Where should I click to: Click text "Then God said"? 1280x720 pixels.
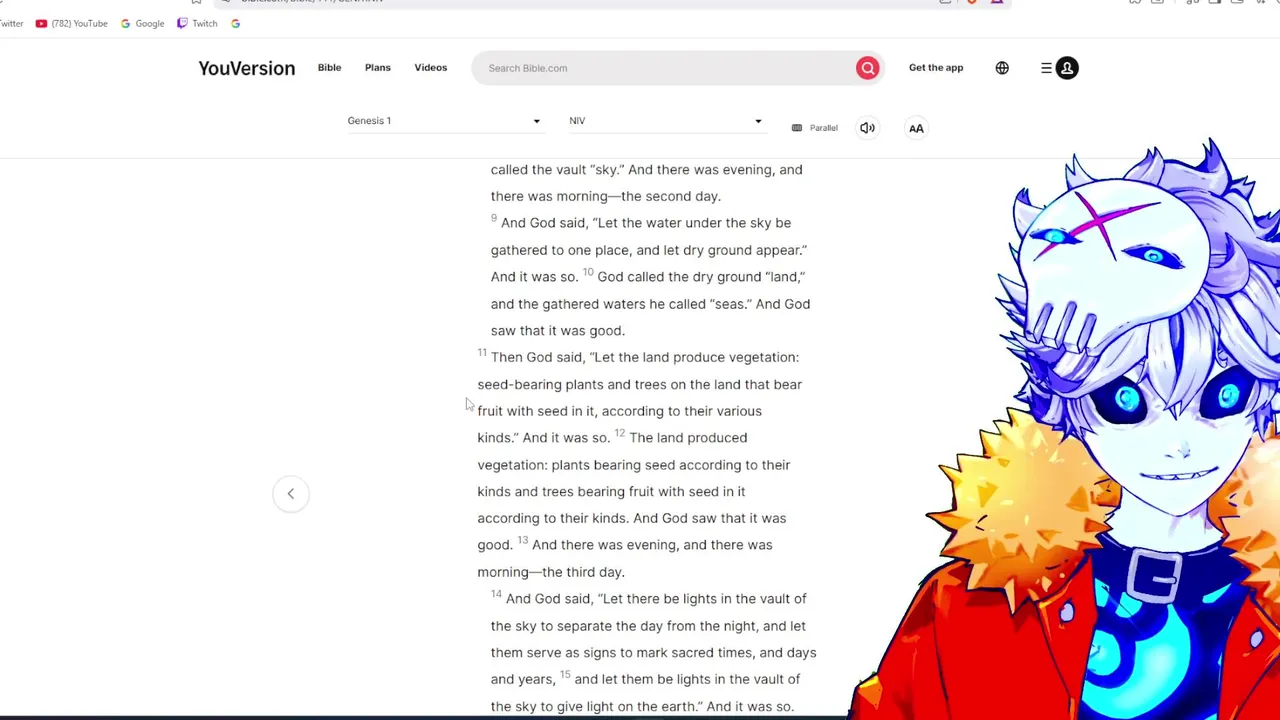click(537, 357)
